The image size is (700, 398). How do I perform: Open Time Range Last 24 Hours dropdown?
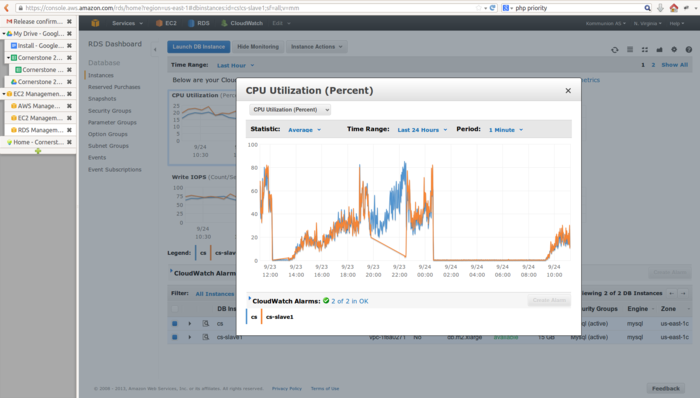[x=422, y=130]
